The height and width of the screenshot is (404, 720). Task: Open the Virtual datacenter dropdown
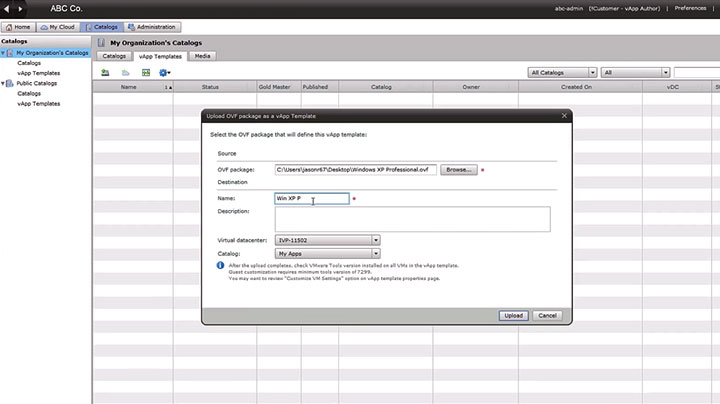coord(327,240)
